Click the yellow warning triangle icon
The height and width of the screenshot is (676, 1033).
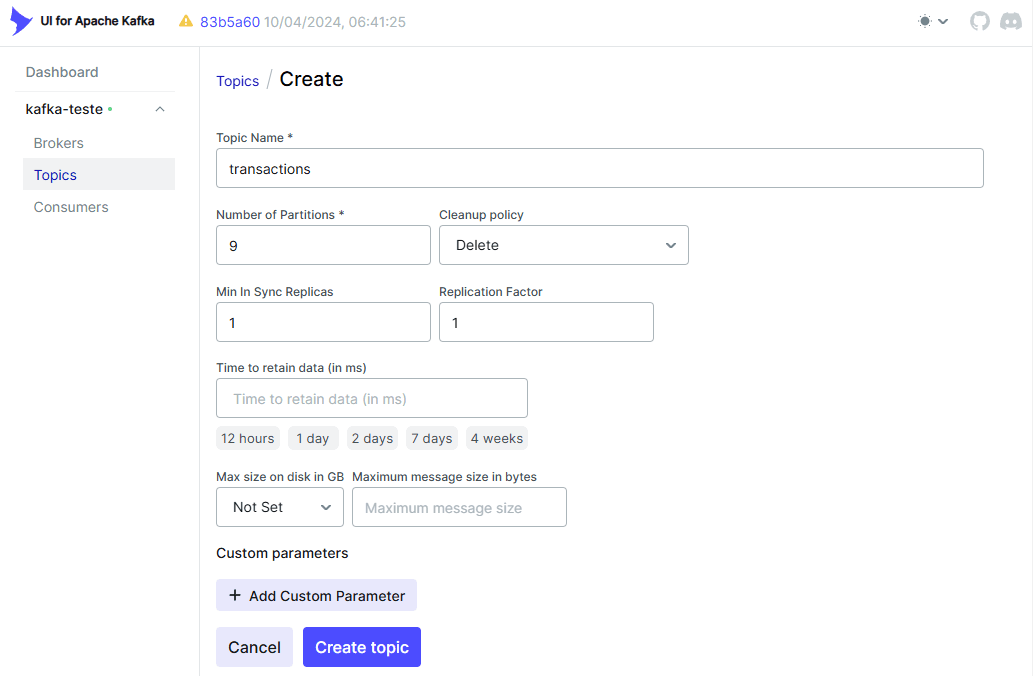pos(186,21)
